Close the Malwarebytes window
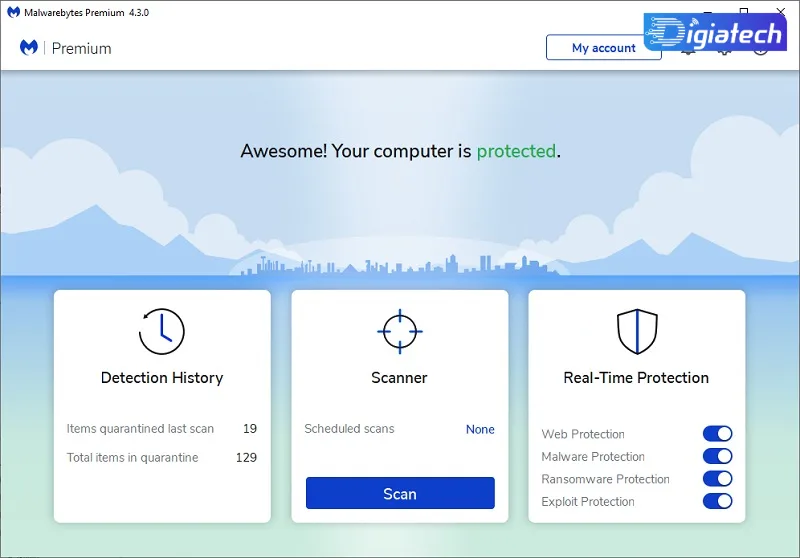The height and width of the screenshot is (558, 800). click(781, 11)
